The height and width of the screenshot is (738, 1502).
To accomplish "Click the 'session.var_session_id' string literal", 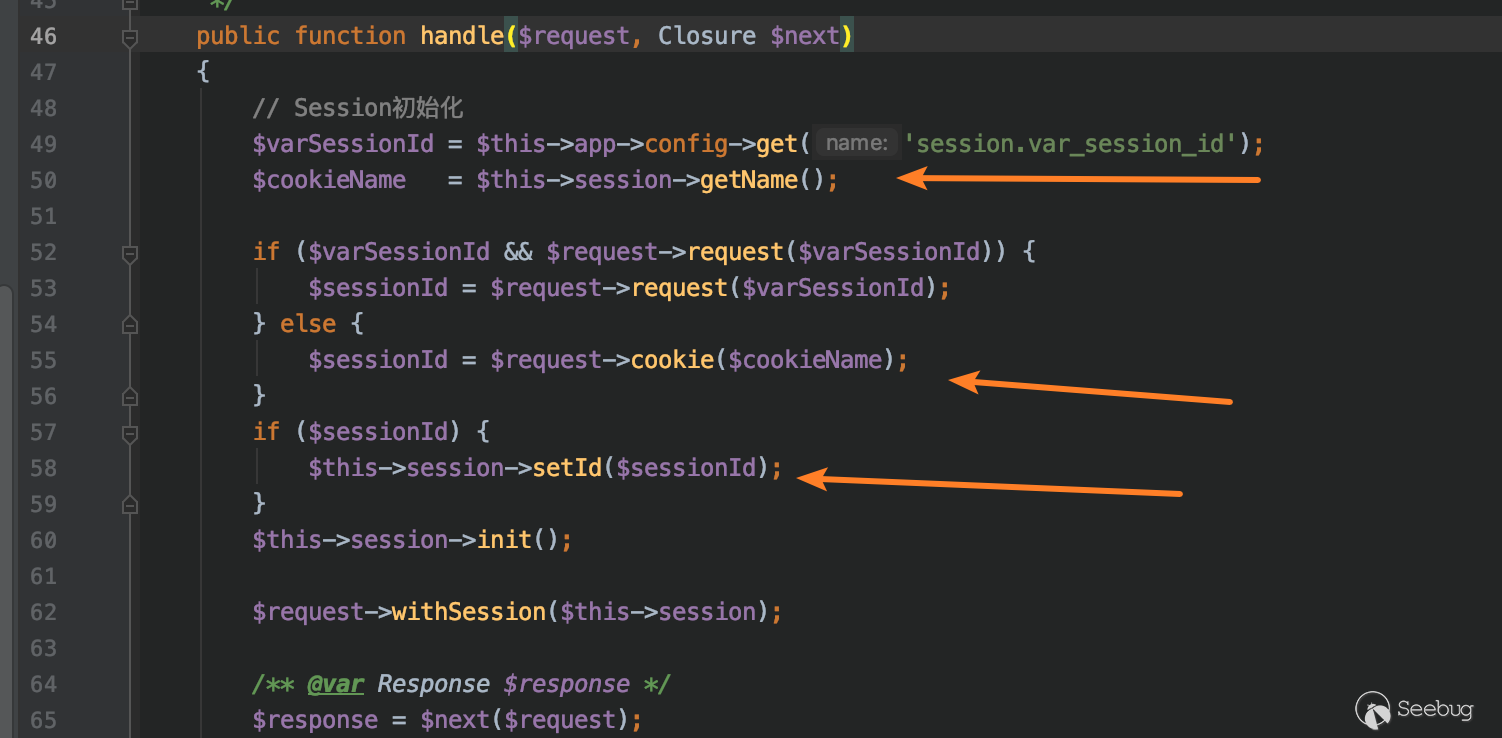I will 1071,144.
